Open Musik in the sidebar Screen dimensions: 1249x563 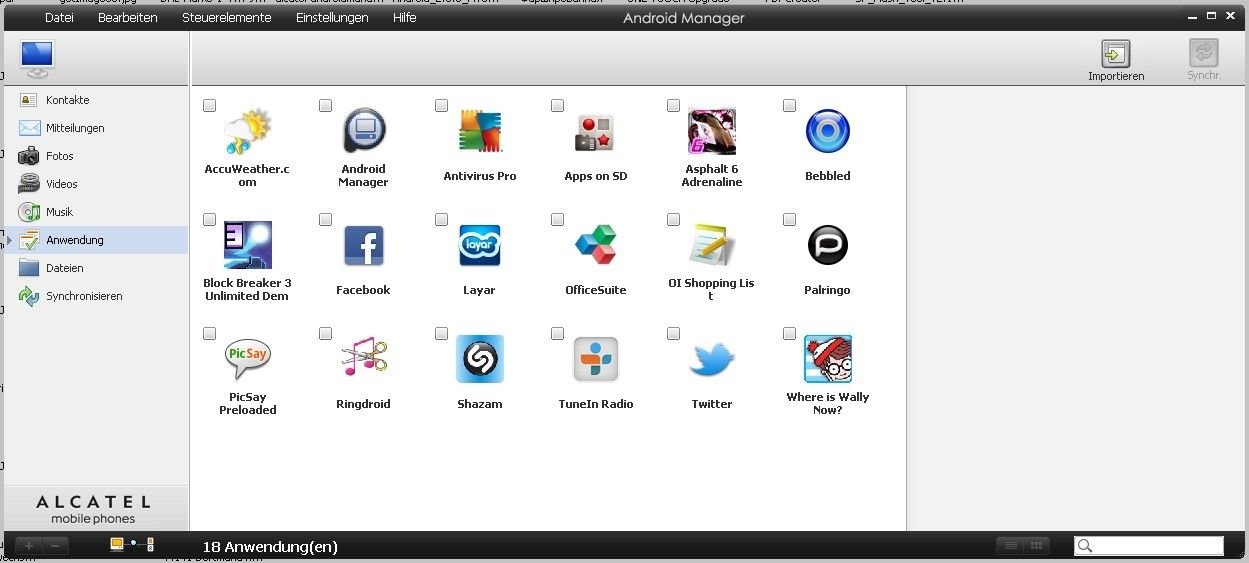click(x=96, y=212)
